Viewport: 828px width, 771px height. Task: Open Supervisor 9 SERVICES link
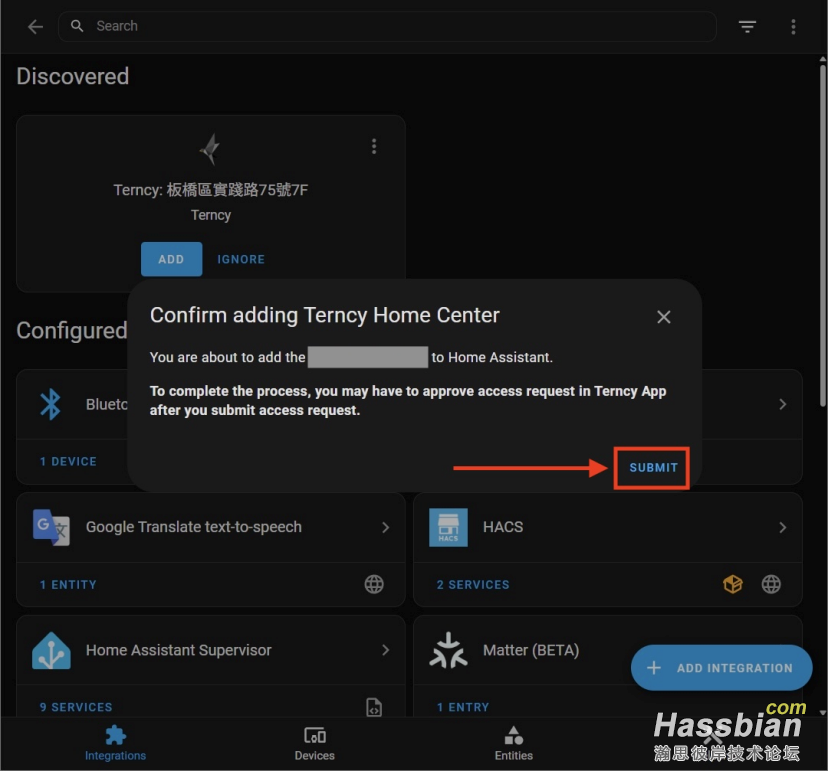(x=76, y=707)
